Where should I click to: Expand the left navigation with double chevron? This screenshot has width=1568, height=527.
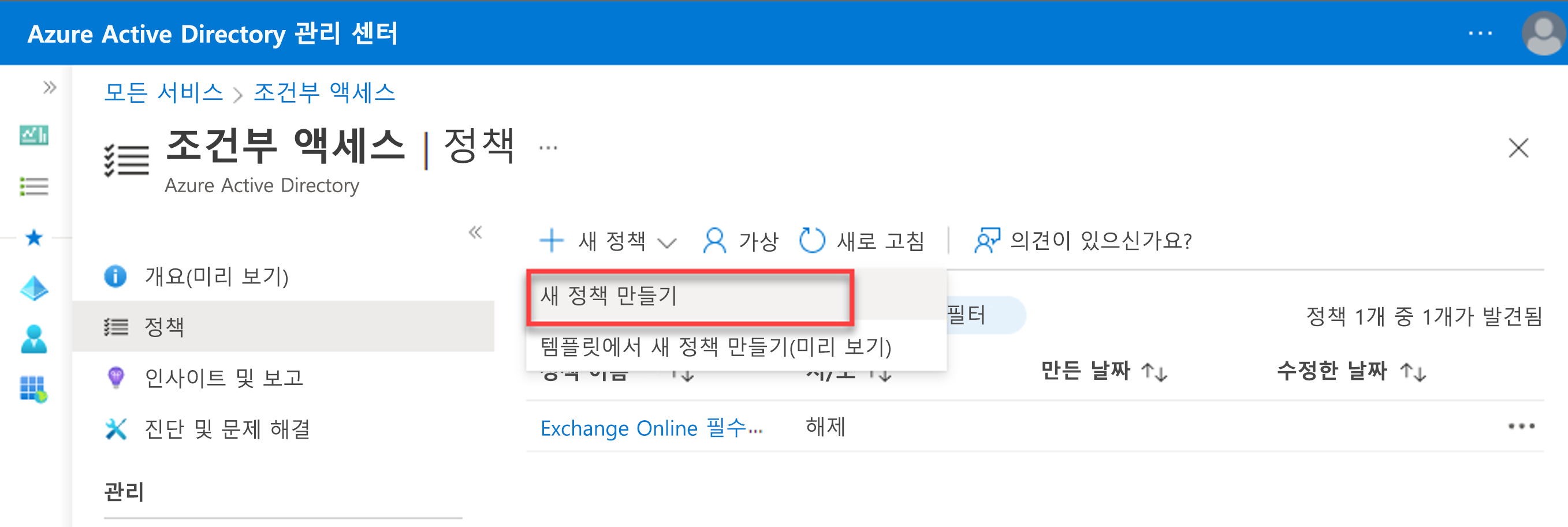click(x=49, y=88)
